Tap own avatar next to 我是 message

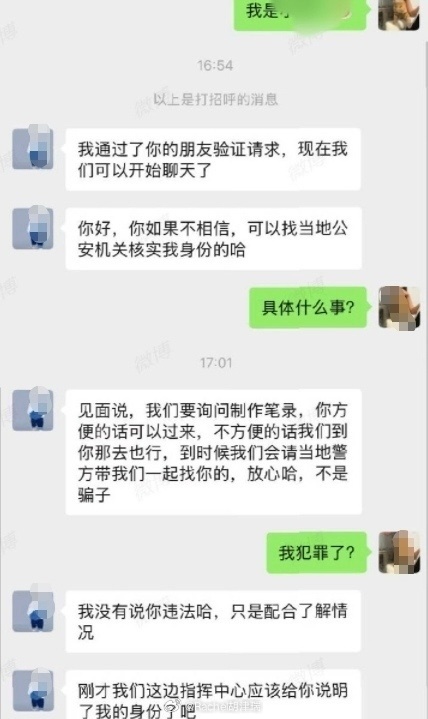399,15
